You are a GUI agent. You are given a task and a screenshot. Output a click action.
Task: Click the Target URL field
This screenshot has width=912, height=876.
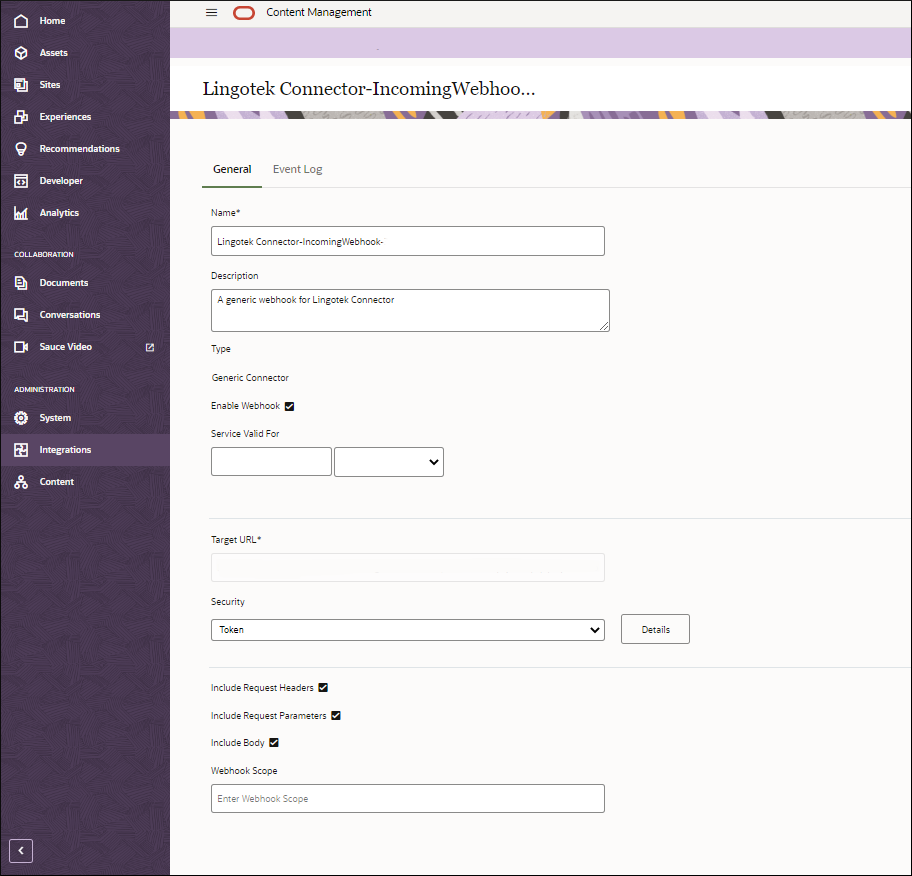408,568
